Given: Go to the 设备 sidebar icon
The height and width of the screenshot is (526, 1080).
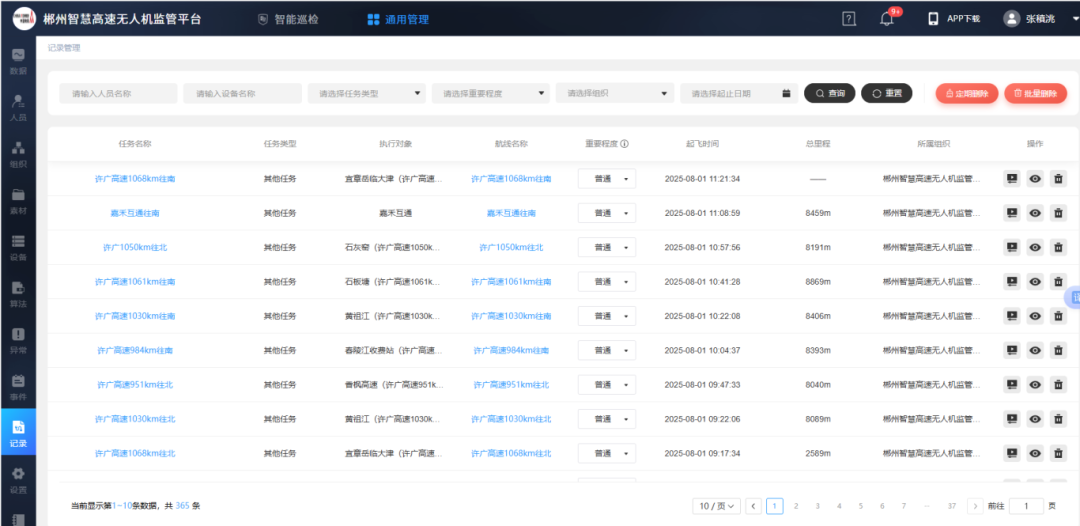Looking at the screenshot, I should (18, 247).
